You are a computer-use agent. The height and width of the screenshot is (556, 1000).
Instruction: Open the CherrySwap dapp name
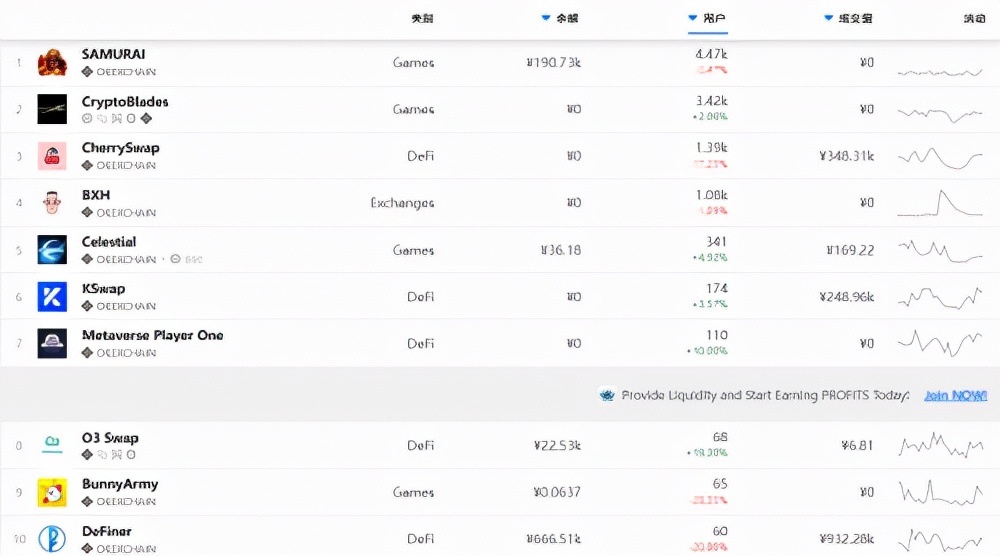coord(121,148)
